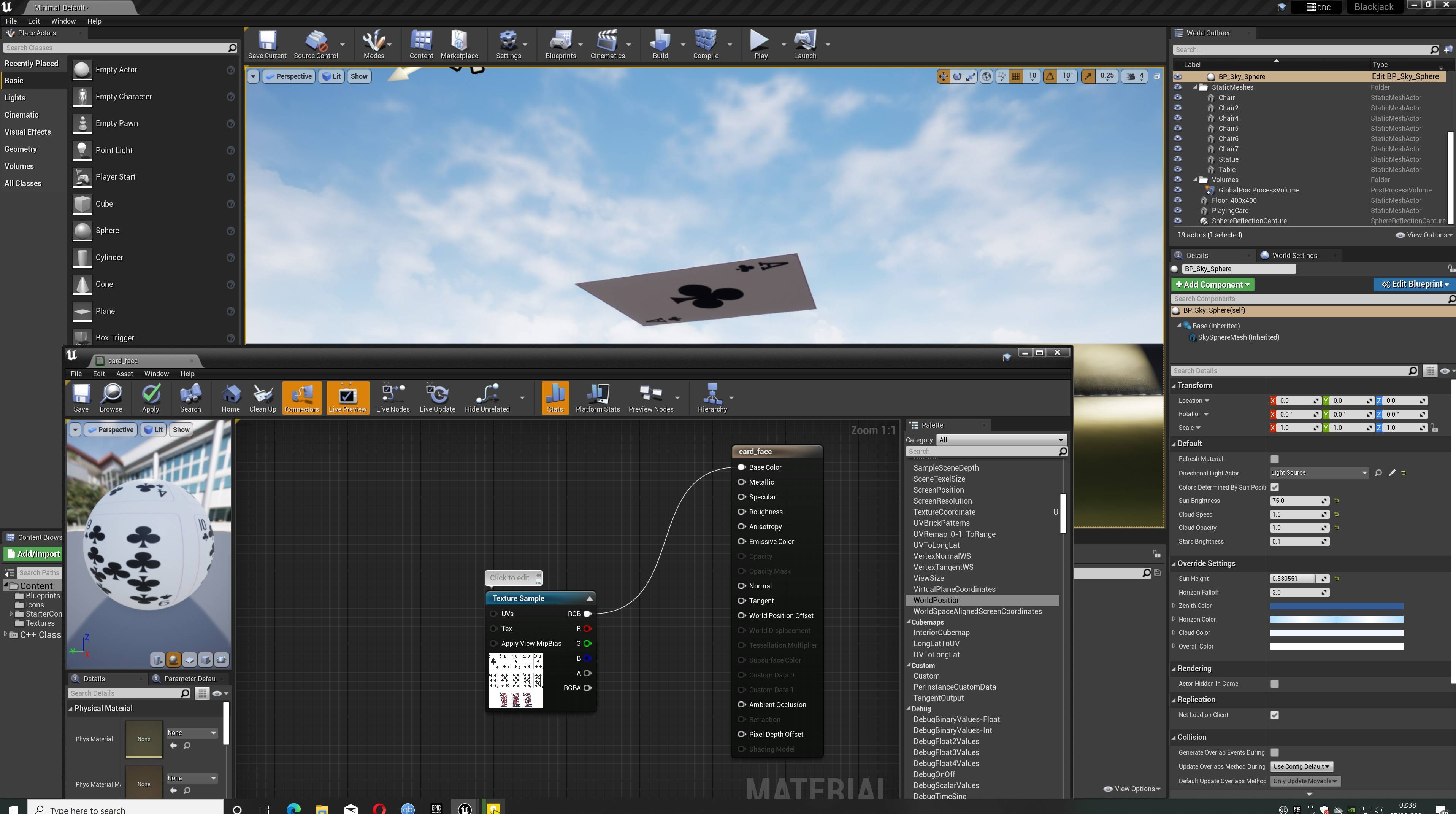Click Cloud Color swatch
1456x814 pixels.
click(x=1336, y=633)
